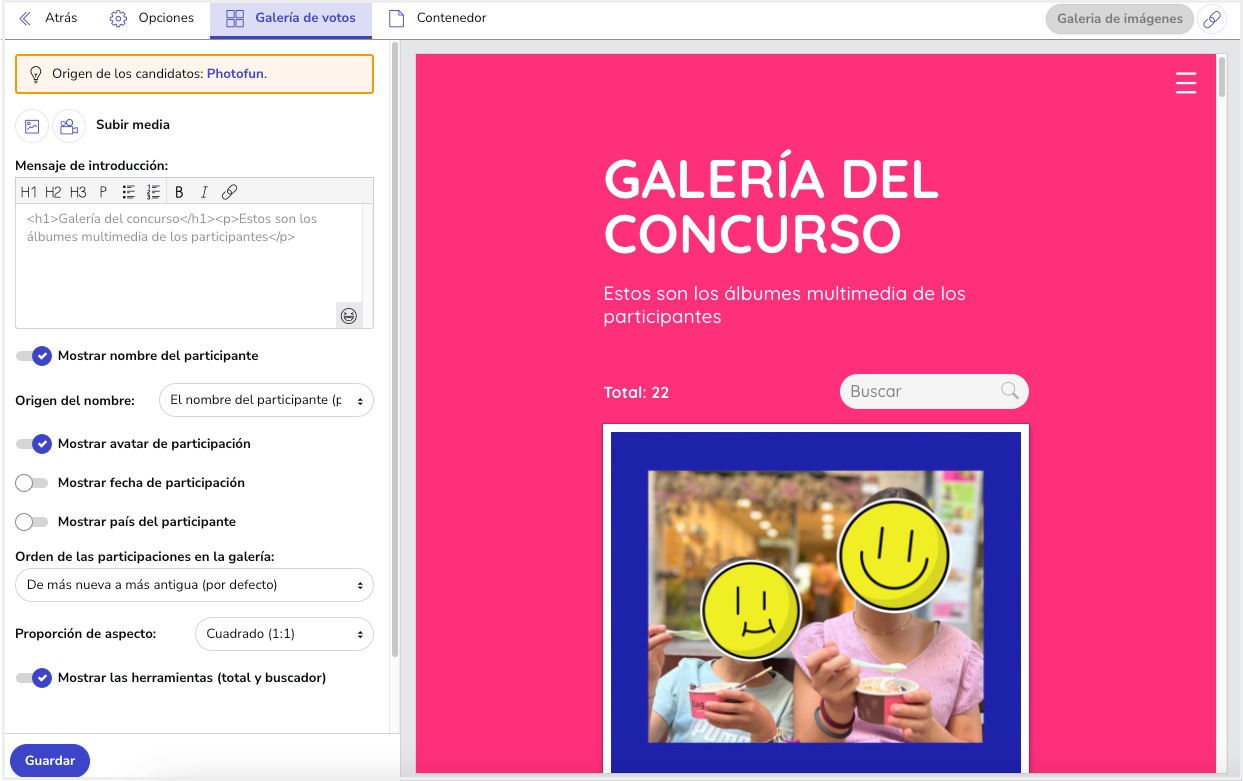The width and height of the screenshot is (1243, 781).
Task: Go back using the Atrás button
Action: click(48, 18)
